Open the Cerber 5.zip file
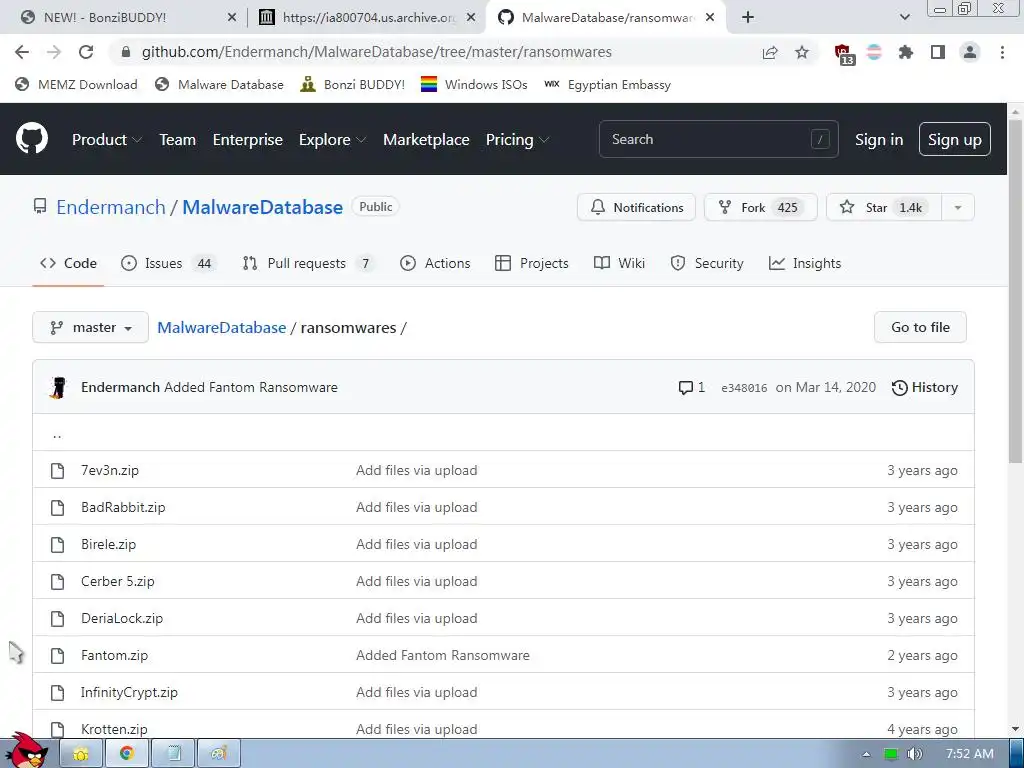This screenshot has height=768, width=1024. (118, 581)
